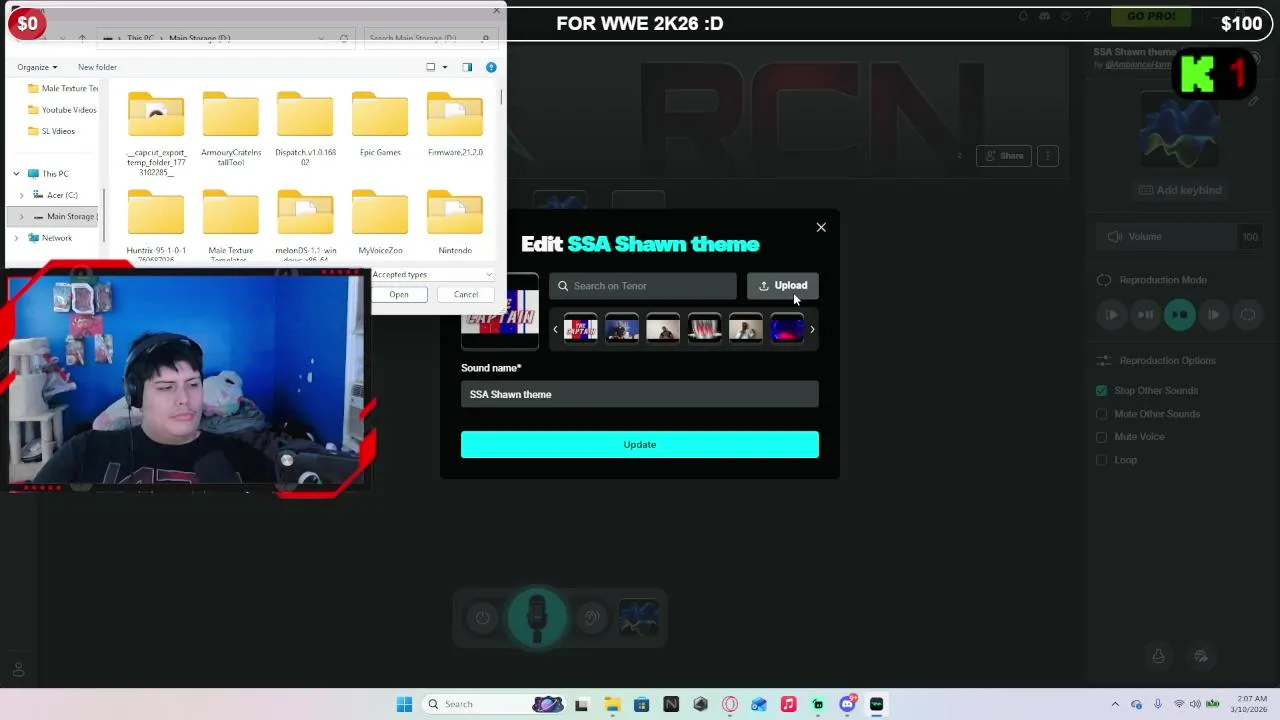Open Discord from the taskbar
Viewport: 1280px width, 720px height.
coord(847,704)
